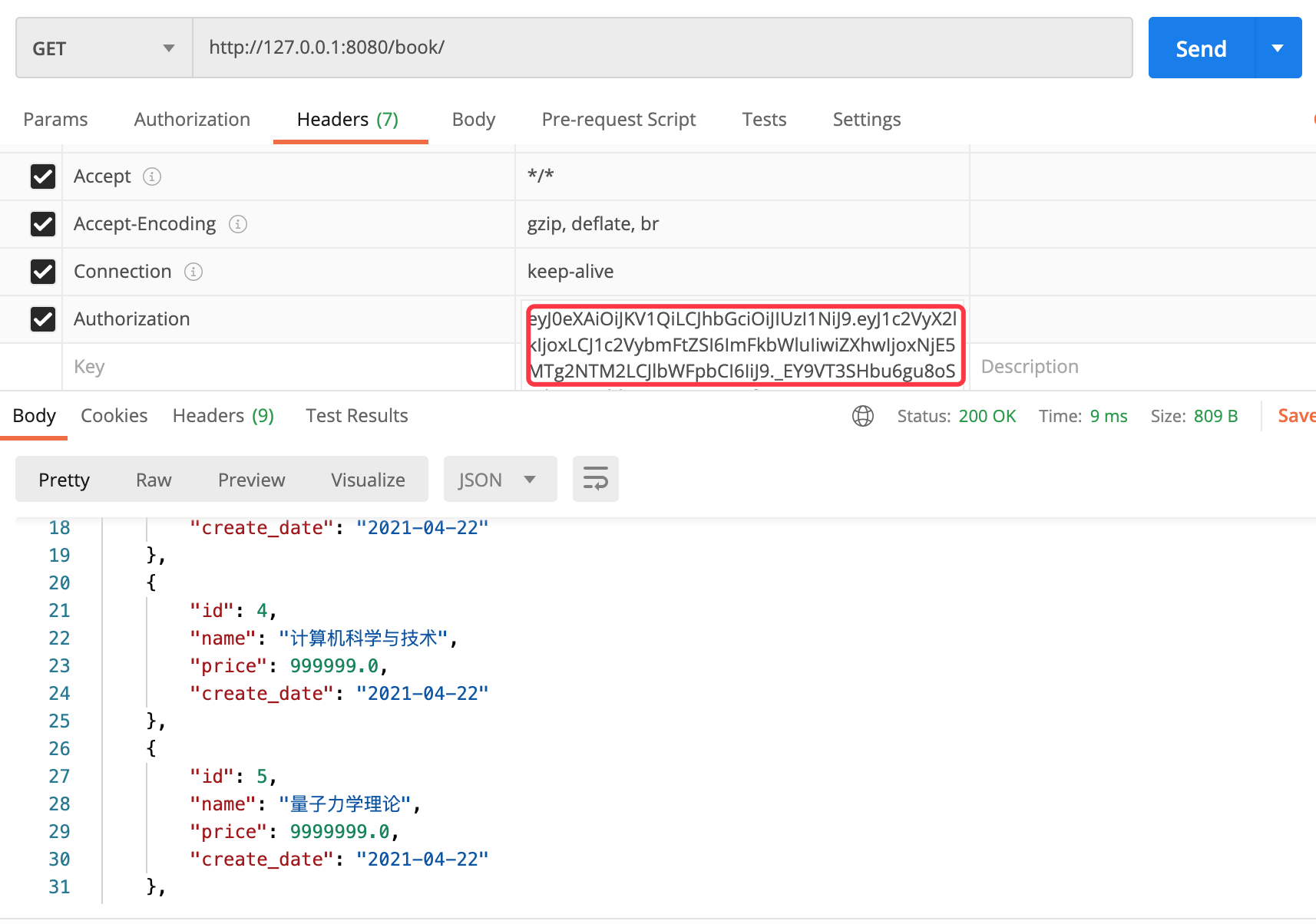Select the gzip, deflate, br value cell
The height and width of the screenshot is (924, 1316).
[x=742, y=224]
